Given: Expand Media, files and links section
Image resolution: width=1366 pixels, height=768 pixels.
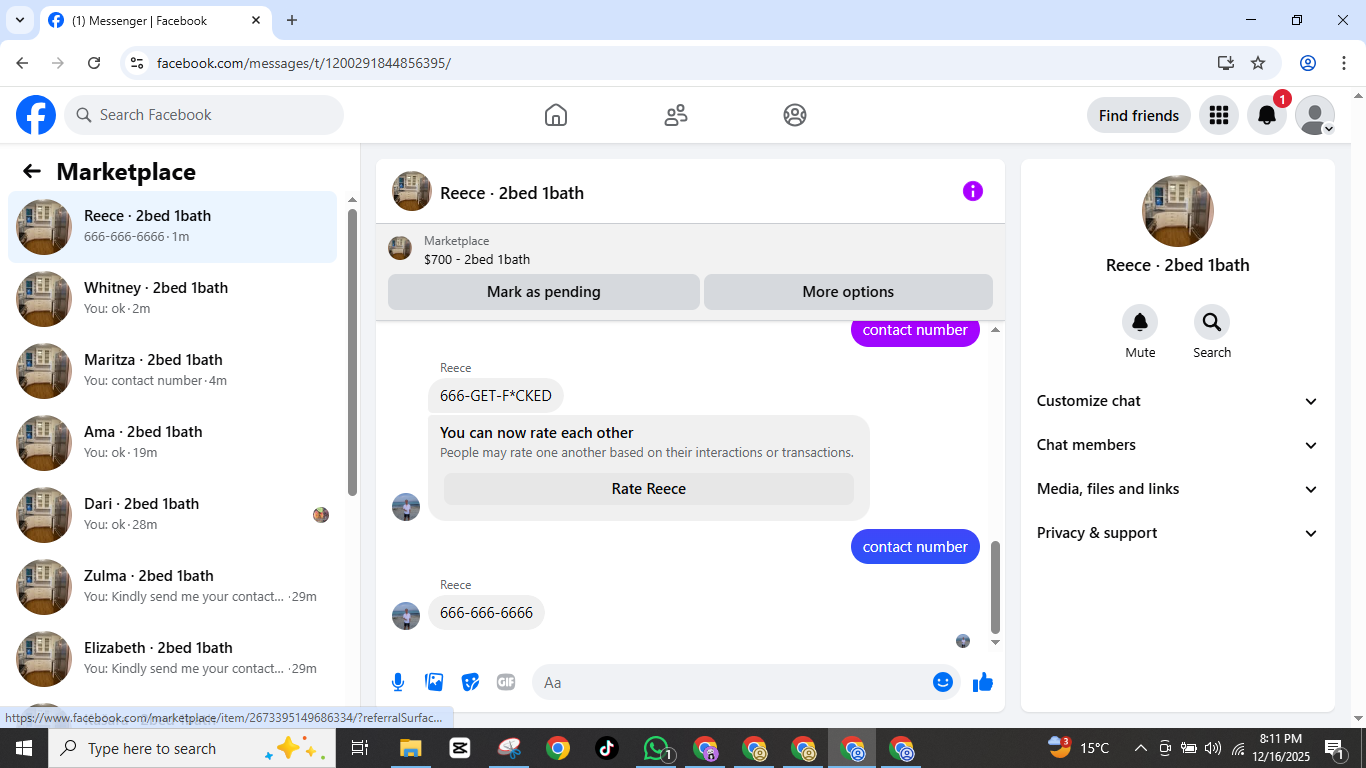Looking at the screenshot, I should click(x=1178, y=489).
